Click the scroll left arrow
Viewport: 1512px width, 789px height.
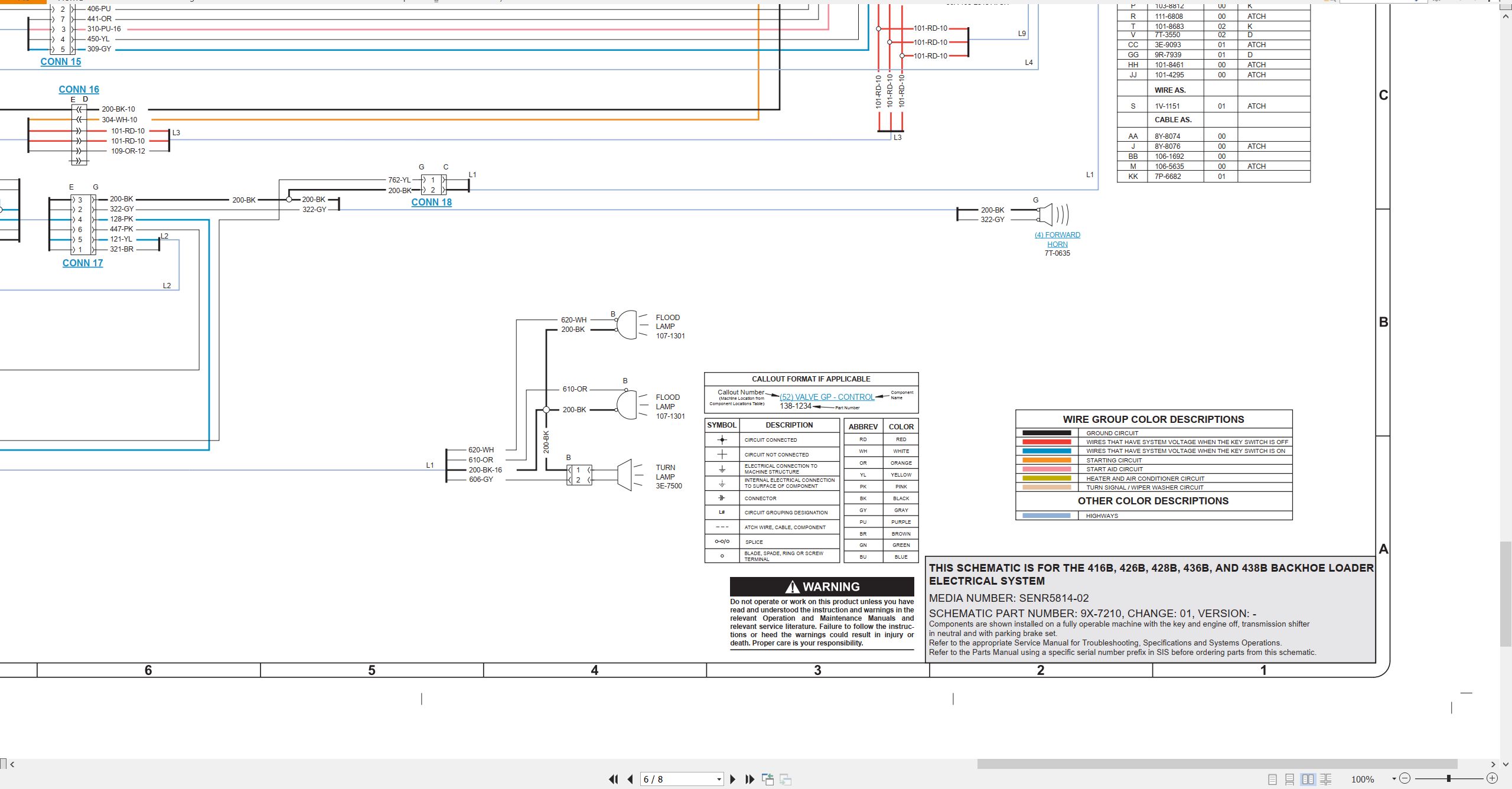pos(12,764)
